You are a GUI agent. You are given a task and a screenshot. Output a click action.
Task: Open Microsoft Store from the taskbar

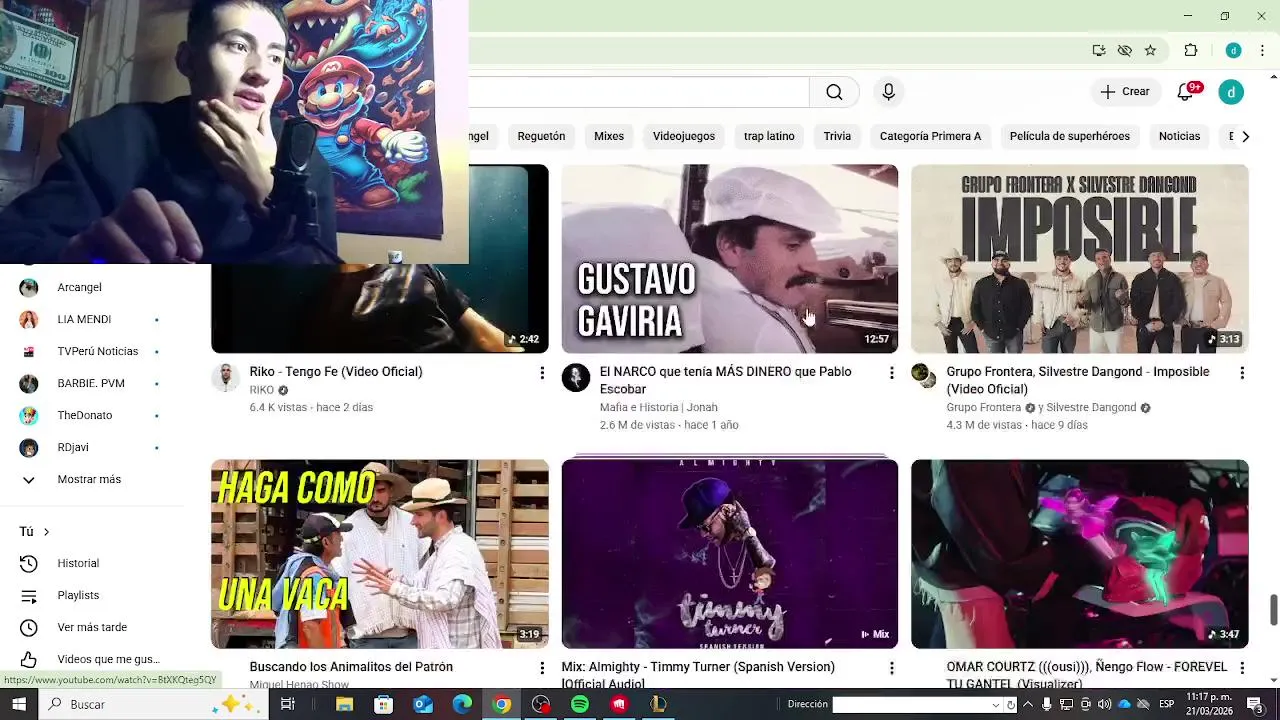pyautogui.click(x=383, y=704)
